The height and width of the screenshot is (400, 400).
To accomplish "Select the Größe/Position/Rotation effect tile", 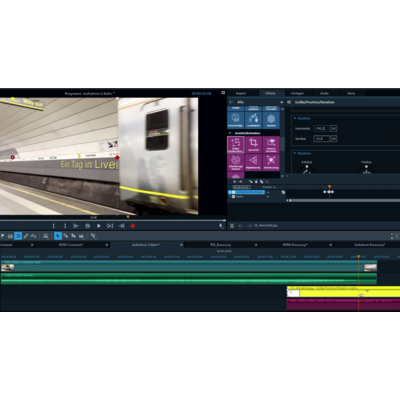I will 236,145.
